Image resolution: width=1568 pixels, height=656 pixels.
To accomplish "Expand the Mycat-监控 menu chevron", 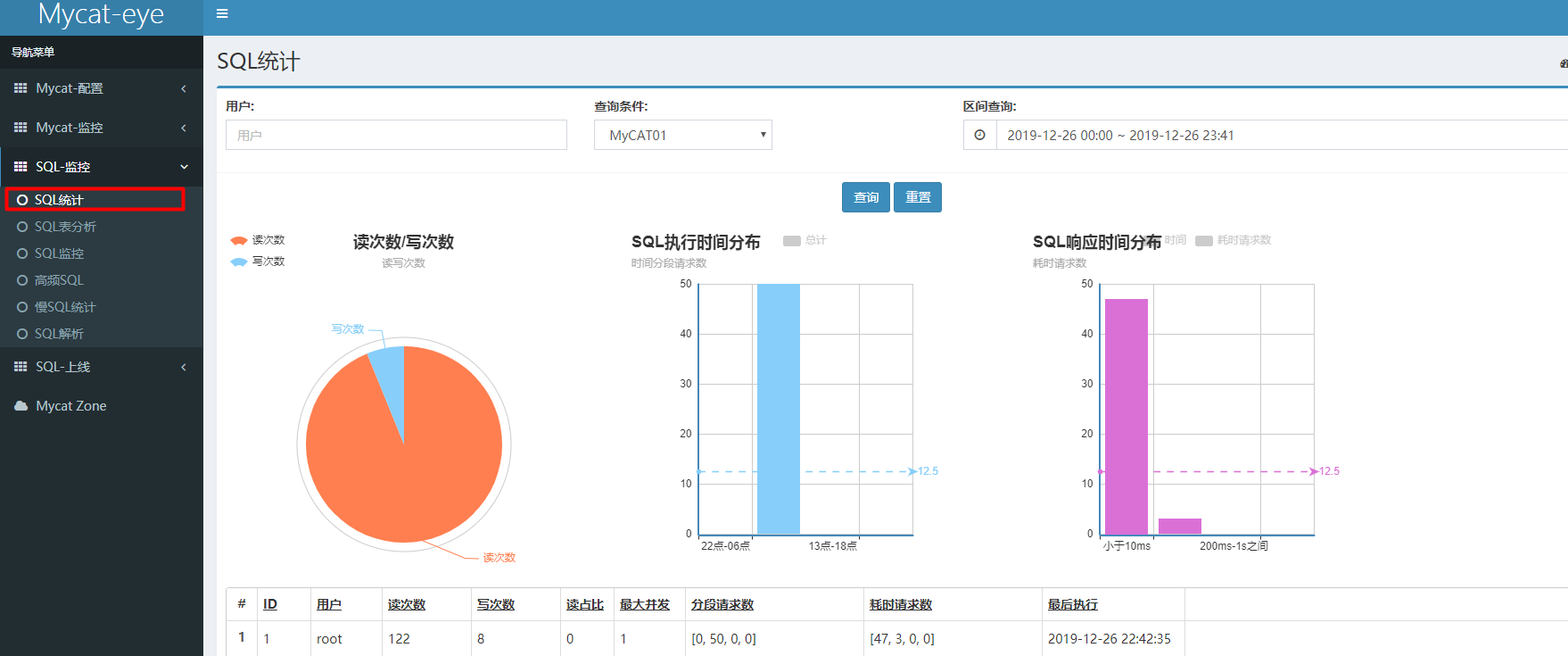I will [184, 128].
